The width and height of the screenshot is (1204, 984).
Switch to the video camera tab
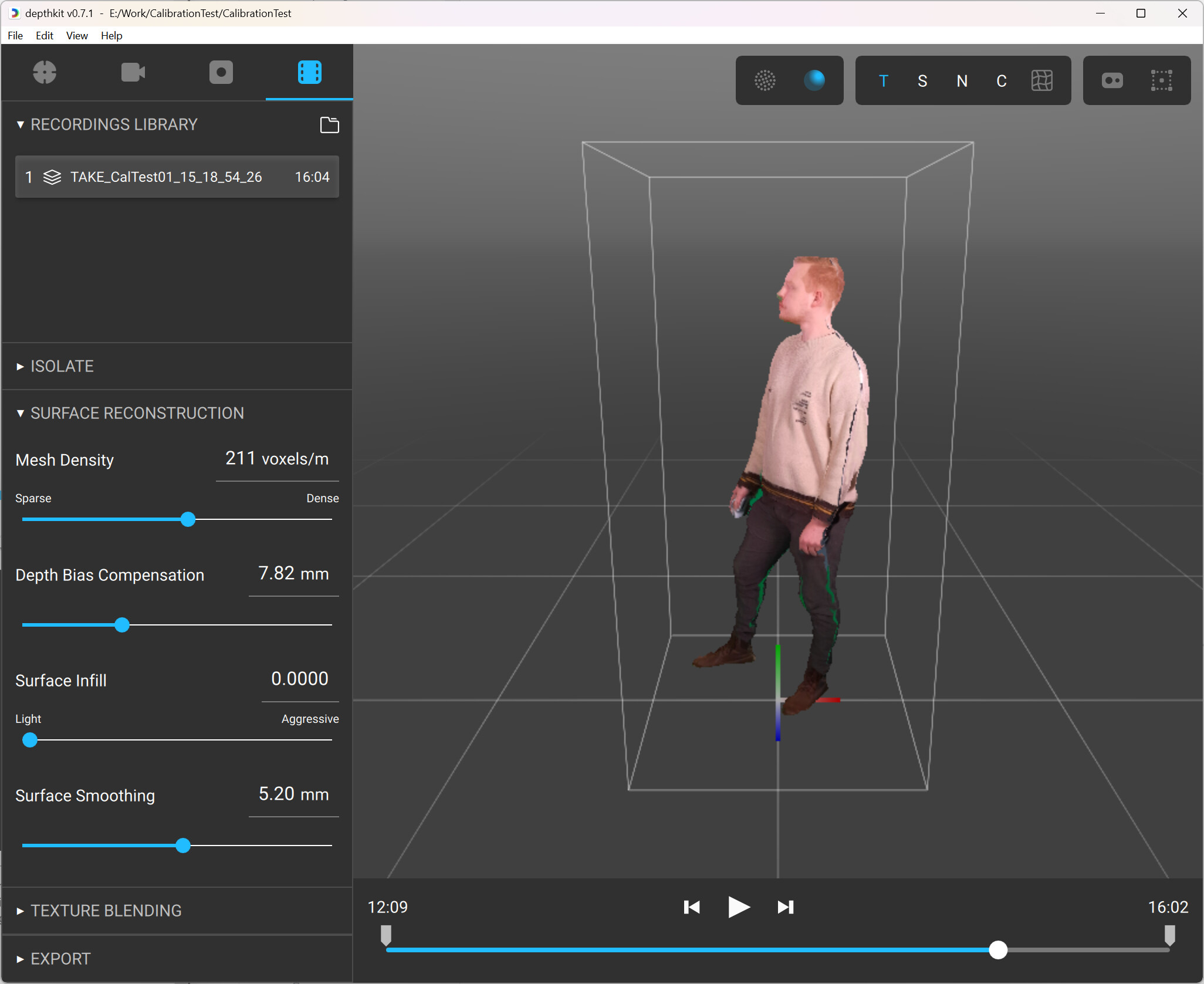point(133,73)
